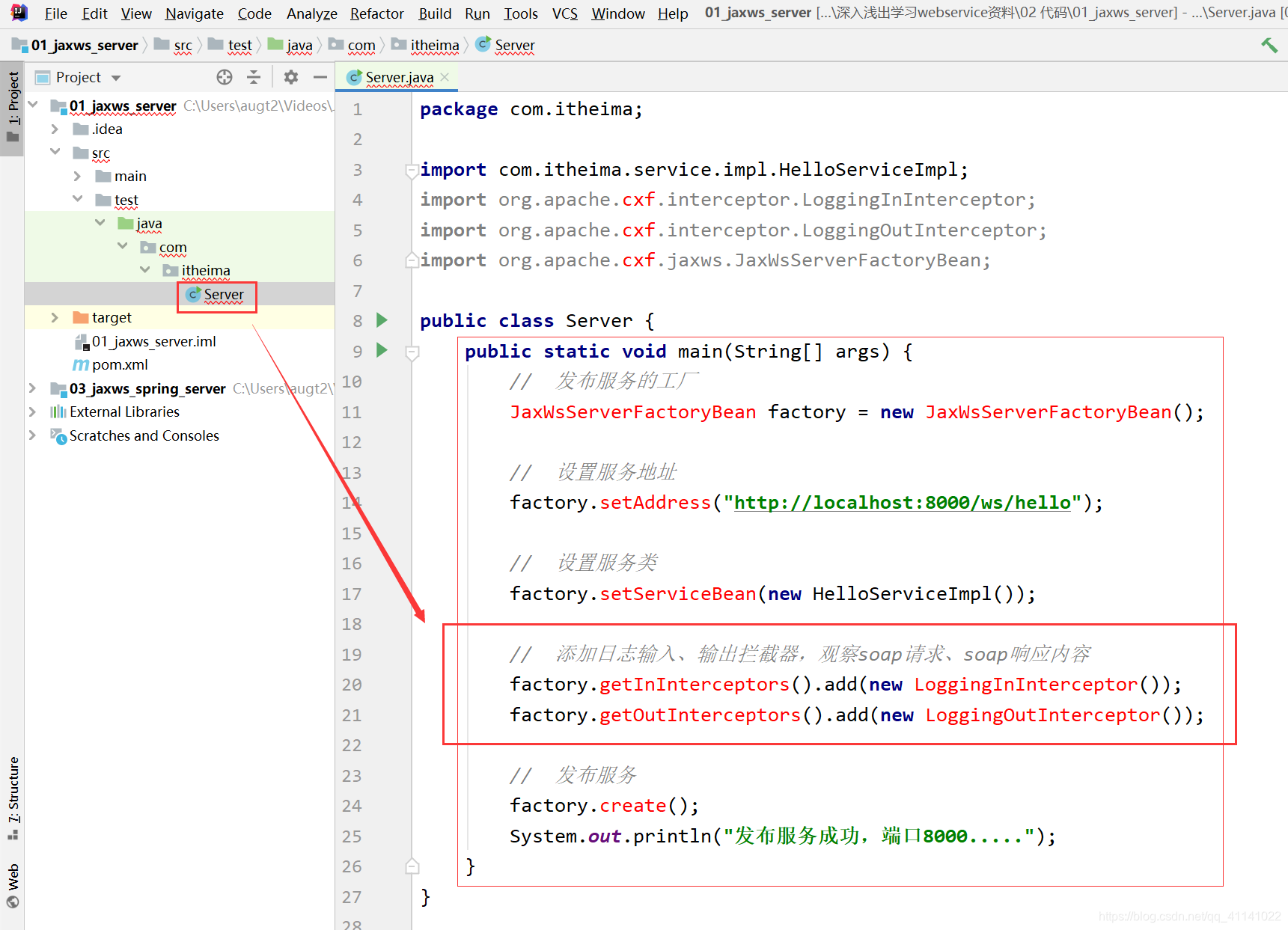The width and height of the screenshot is (1288, 930).
Task: Click factory.create() call on line 24
Action: click(604, 806)
